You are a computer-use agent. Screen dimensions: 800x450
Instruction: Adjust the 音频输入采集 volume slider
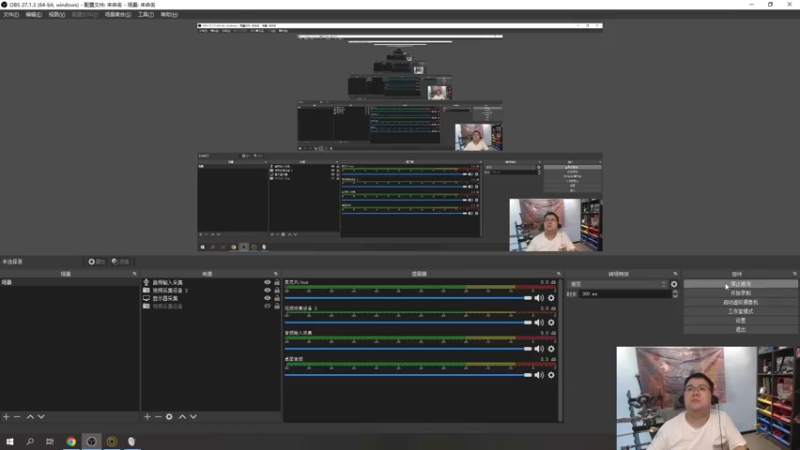pyautogui.click(x=408, y=349)
